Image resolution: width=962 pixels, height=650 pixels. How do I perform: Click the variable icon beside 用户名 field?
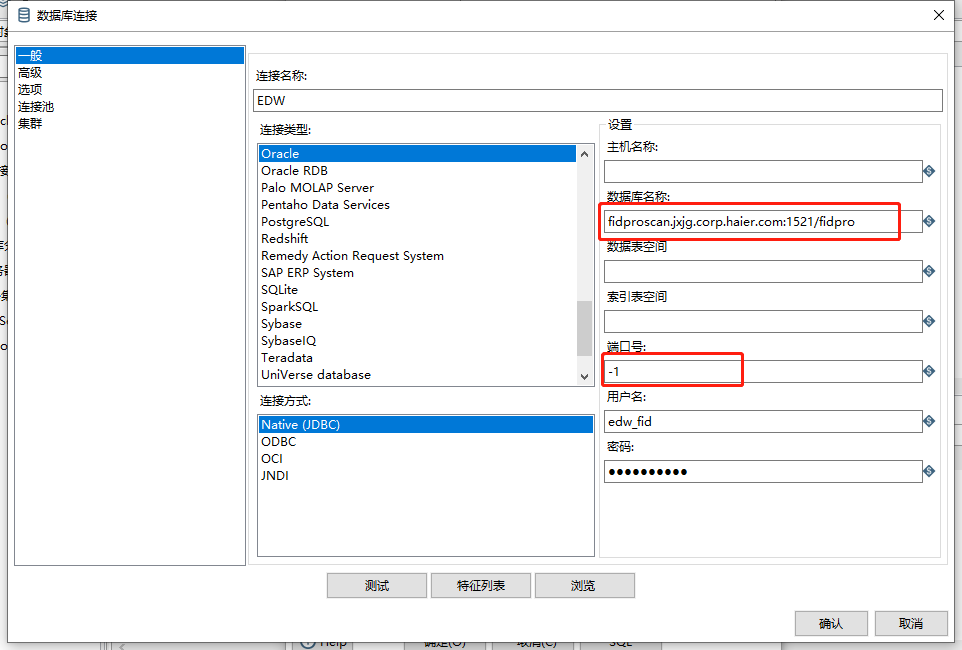click(x=929, y=421)
